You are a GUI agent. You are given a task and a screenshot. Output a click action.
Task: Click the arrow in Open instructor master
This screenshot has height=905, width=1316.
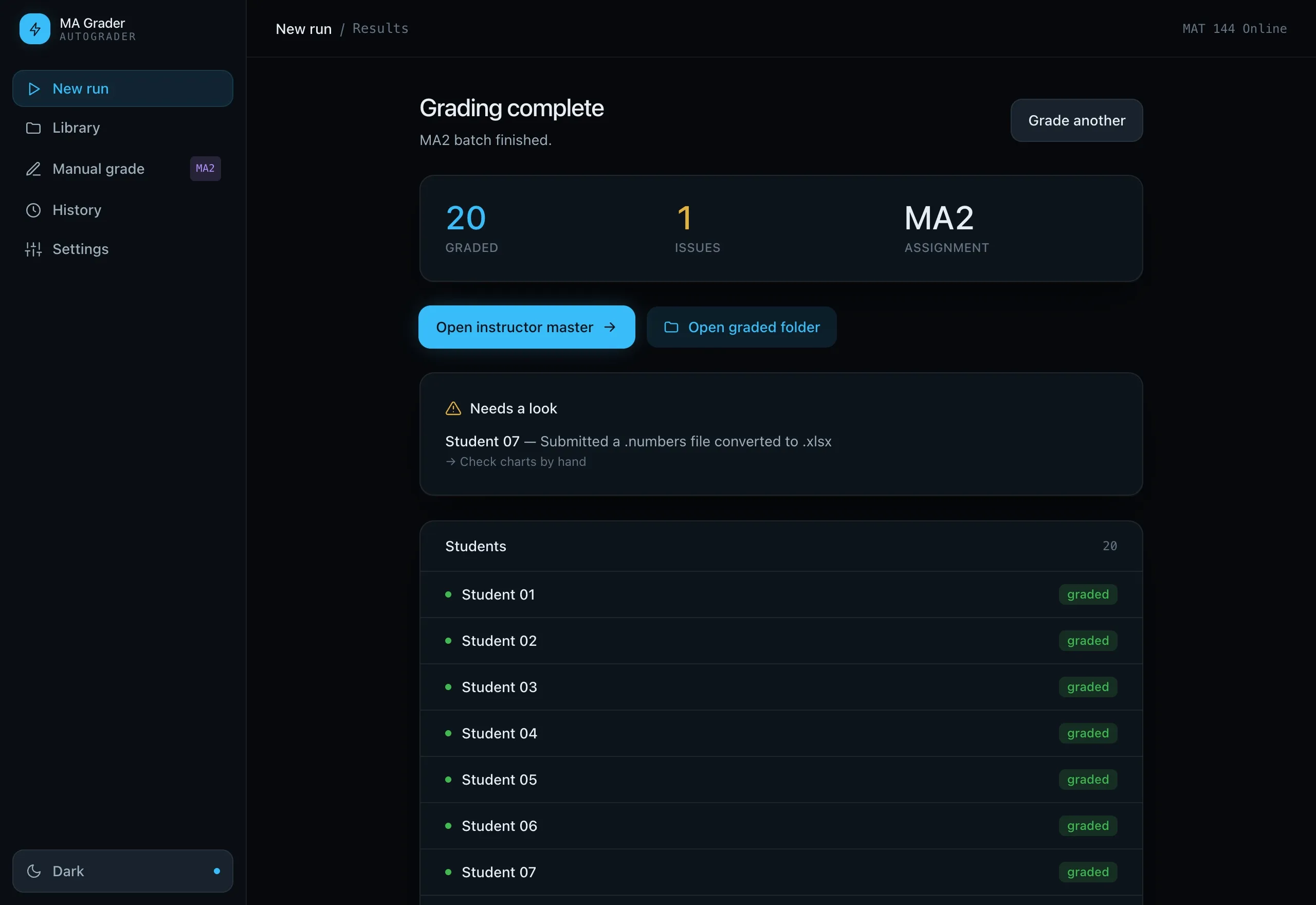click(610, 327)
